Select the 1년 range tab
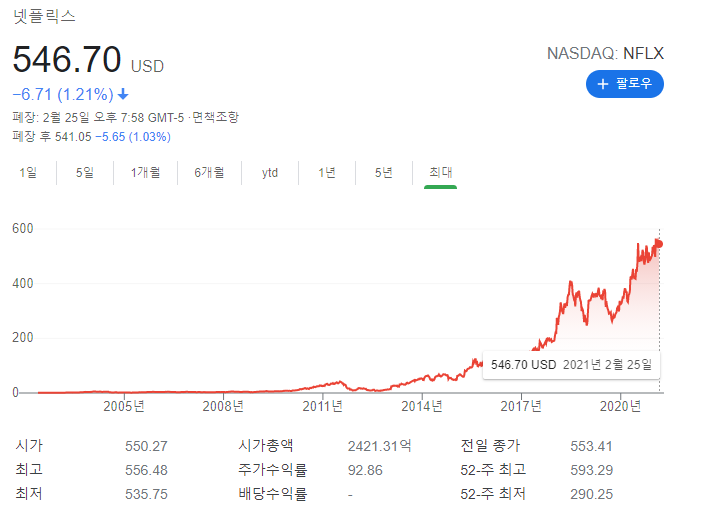Screen dimensions: 709x515 (326, 172)
